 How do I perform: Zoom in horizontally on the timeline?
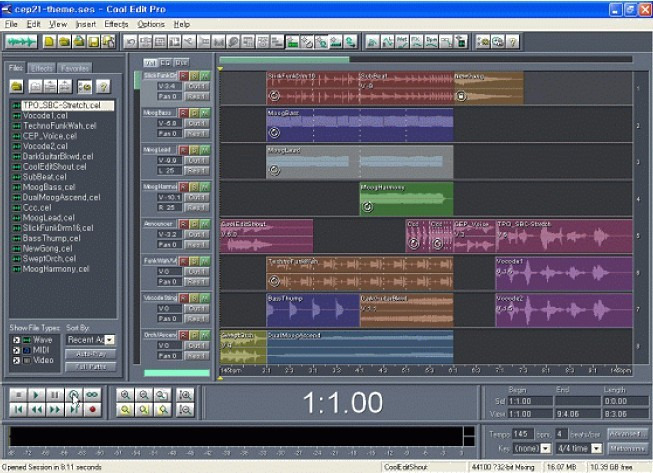click(x=125, y=395)
